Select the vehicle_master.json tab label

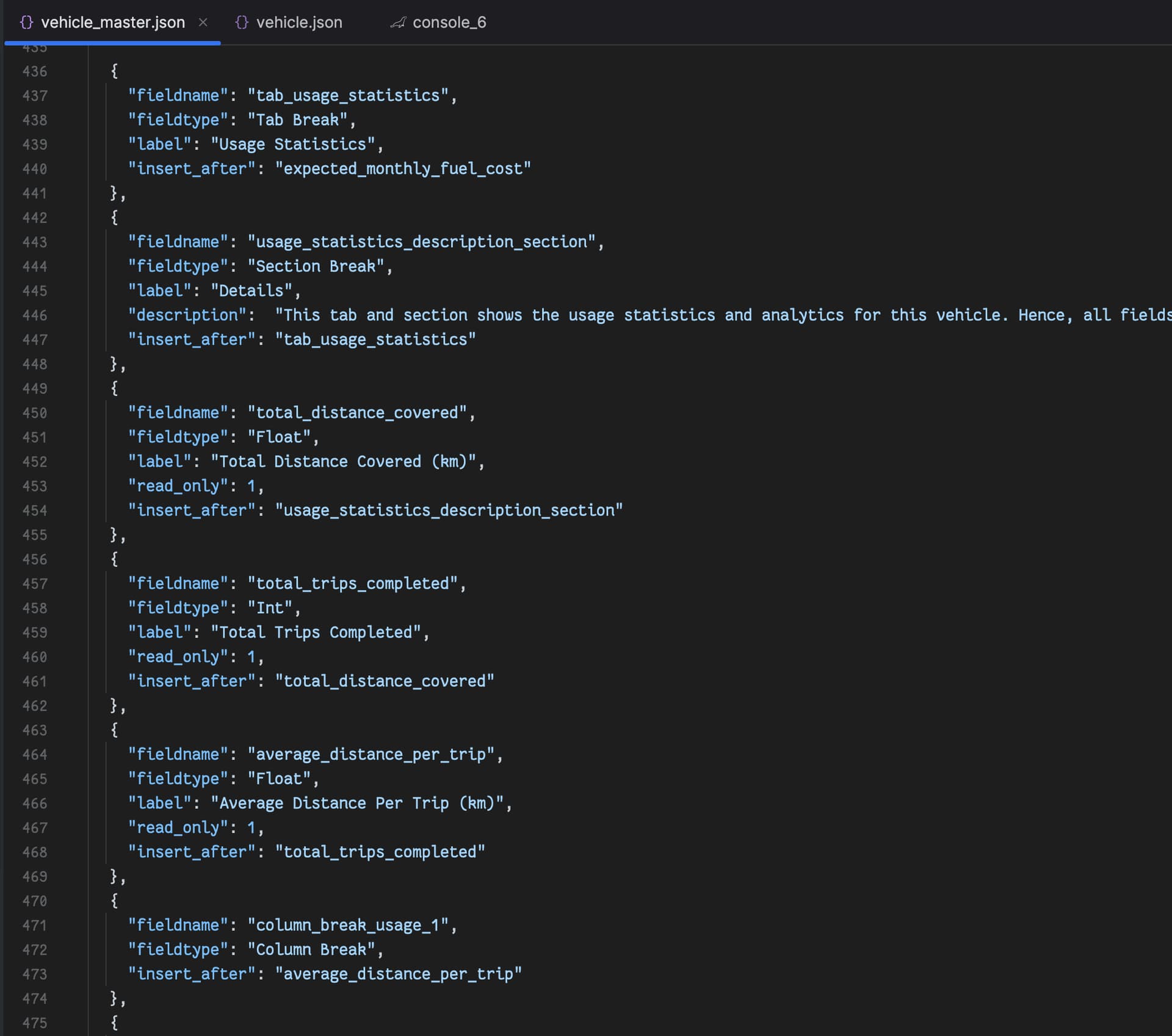tap(113, 23)
